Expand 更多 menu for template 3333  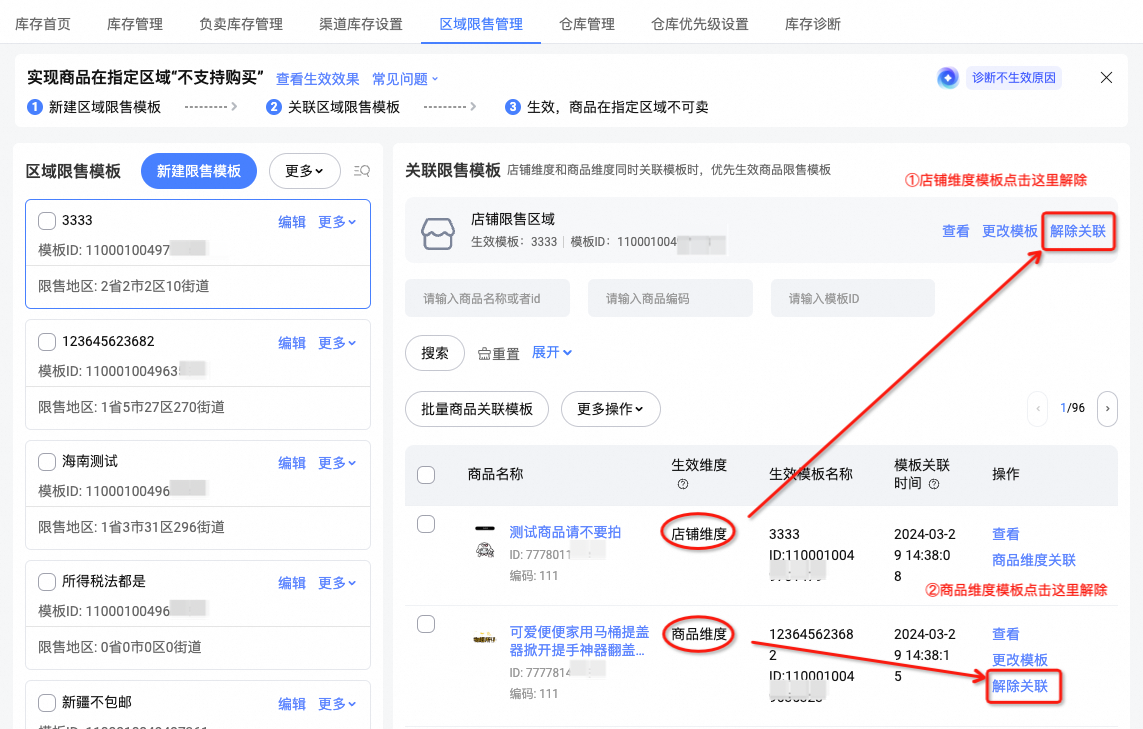pyautogui.click(x=337, y=222)
